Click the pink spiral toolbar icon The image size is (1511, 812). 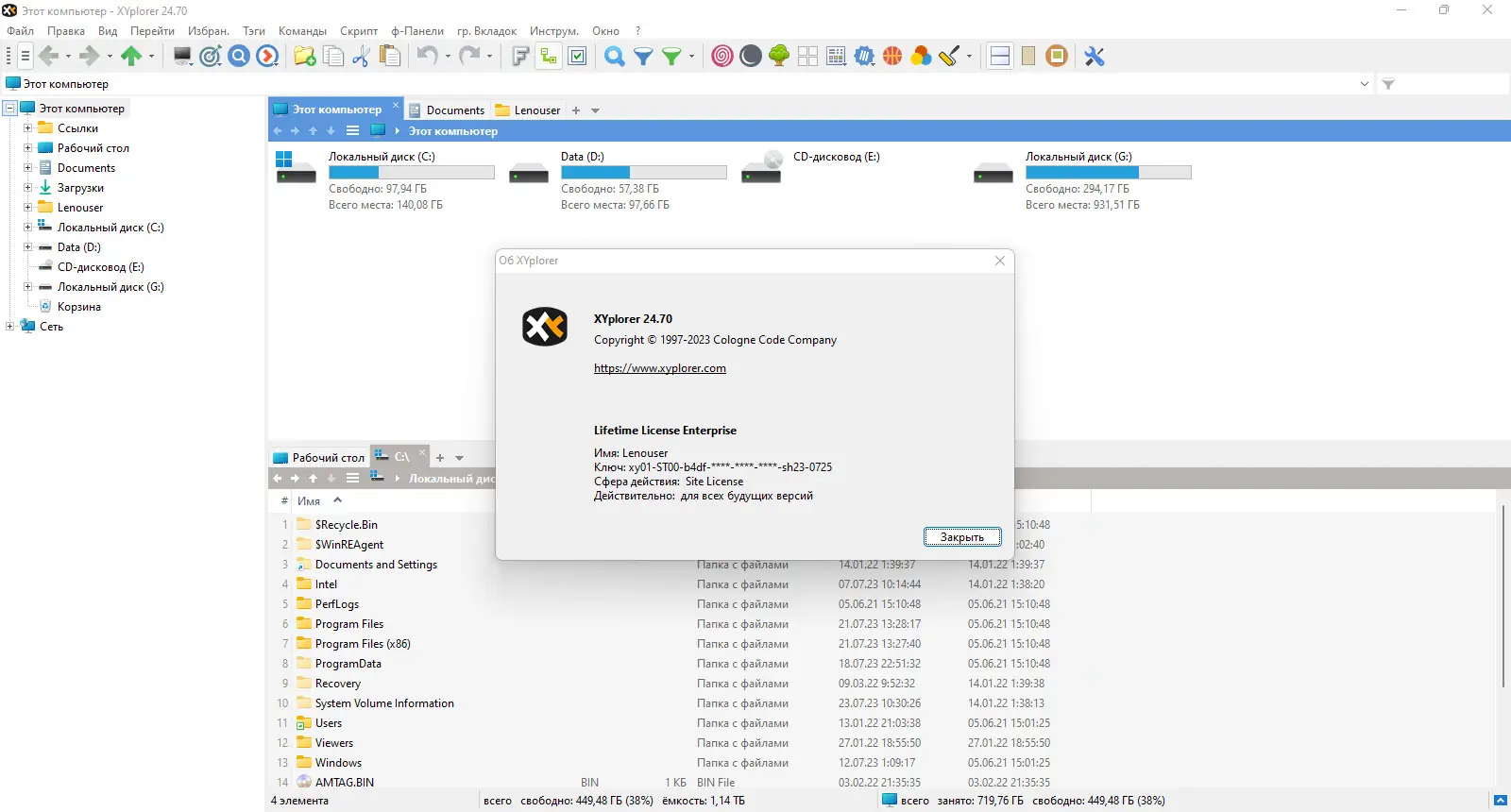722,57
